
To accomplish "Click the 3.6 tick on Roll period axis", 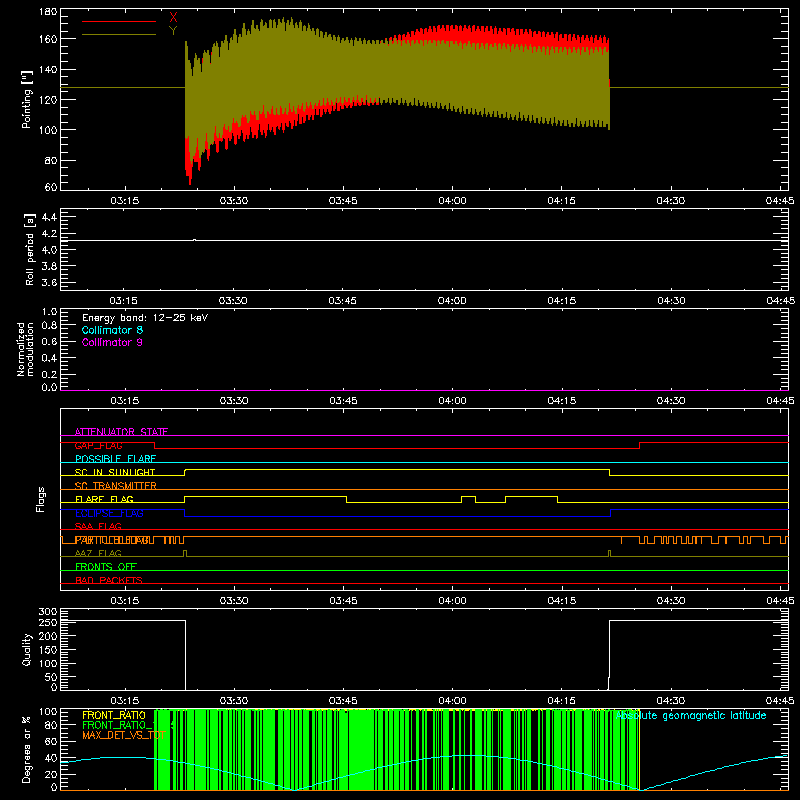I will click(49, 282).
